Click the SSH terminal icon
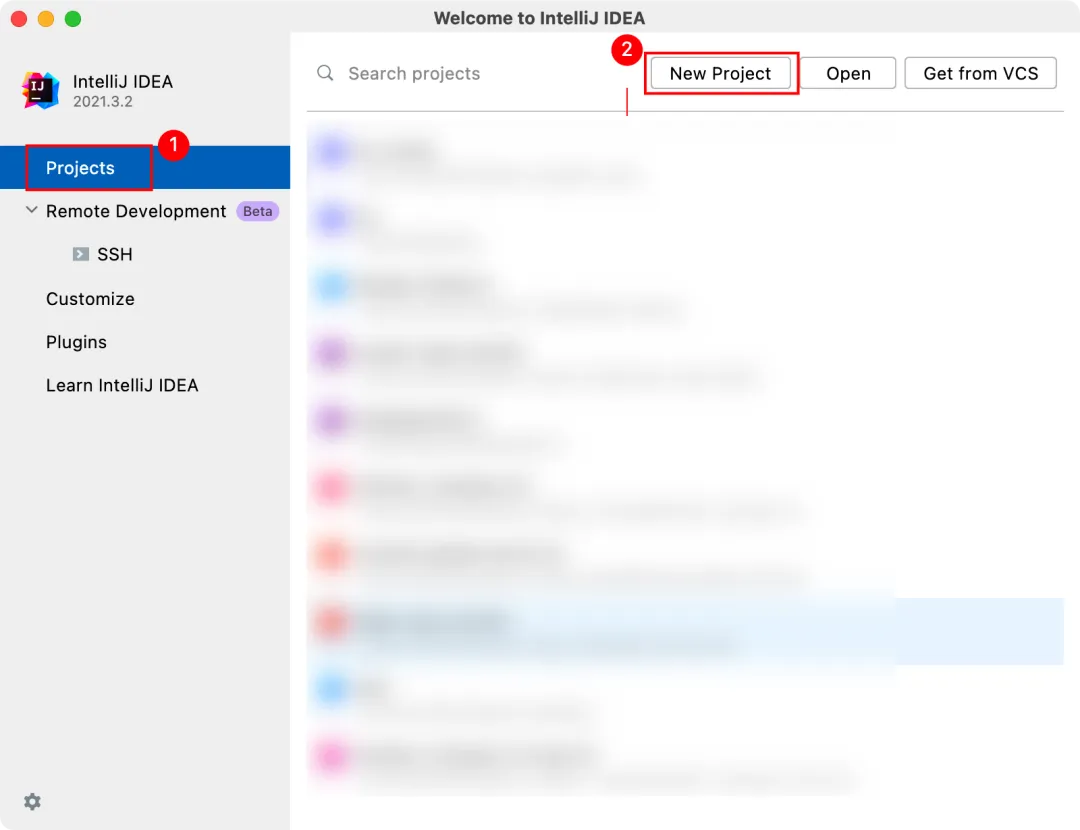Image resolution: width=1080 pixels, height=830 pixels. click(x=81, y=254)
